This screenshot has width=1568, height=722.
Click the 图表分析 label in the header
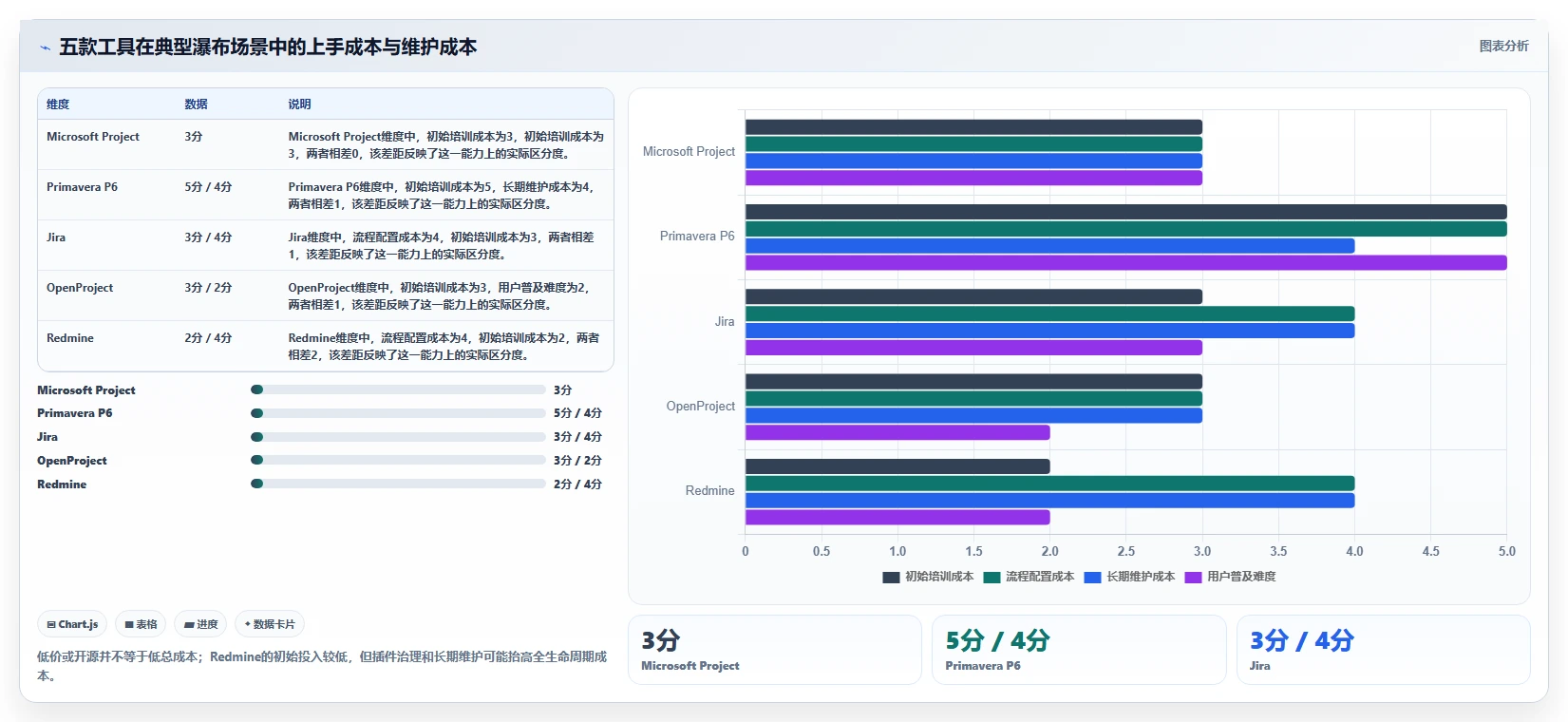(1503, 46)
